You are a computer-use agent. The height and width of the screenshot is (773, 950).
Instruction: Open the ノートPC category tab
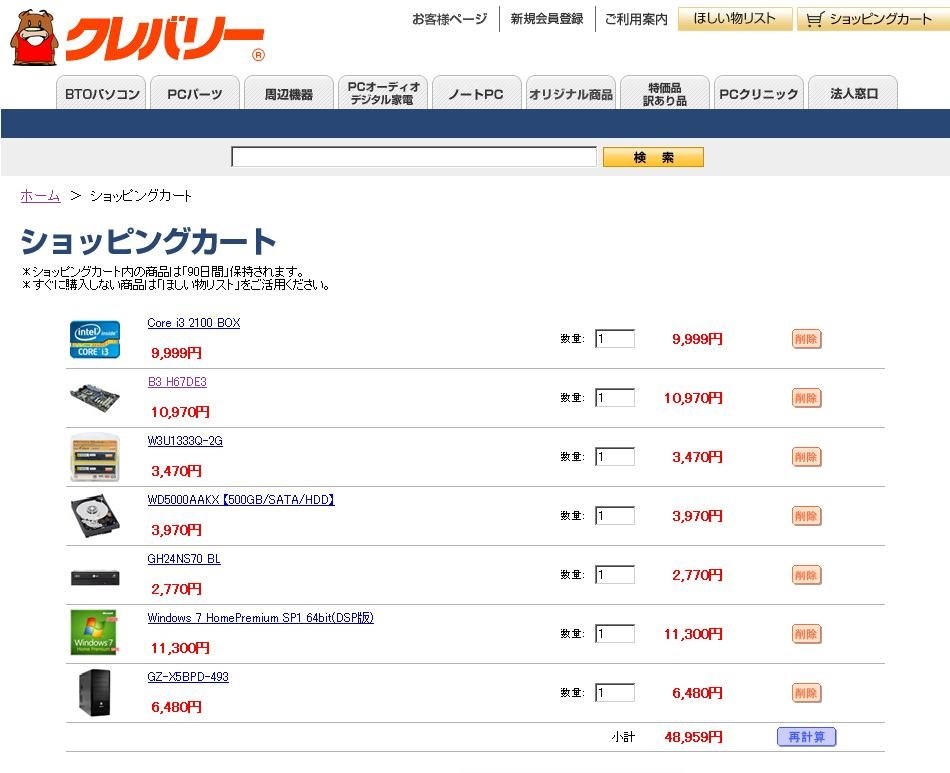pyautogui.click(x=476, y=92)
